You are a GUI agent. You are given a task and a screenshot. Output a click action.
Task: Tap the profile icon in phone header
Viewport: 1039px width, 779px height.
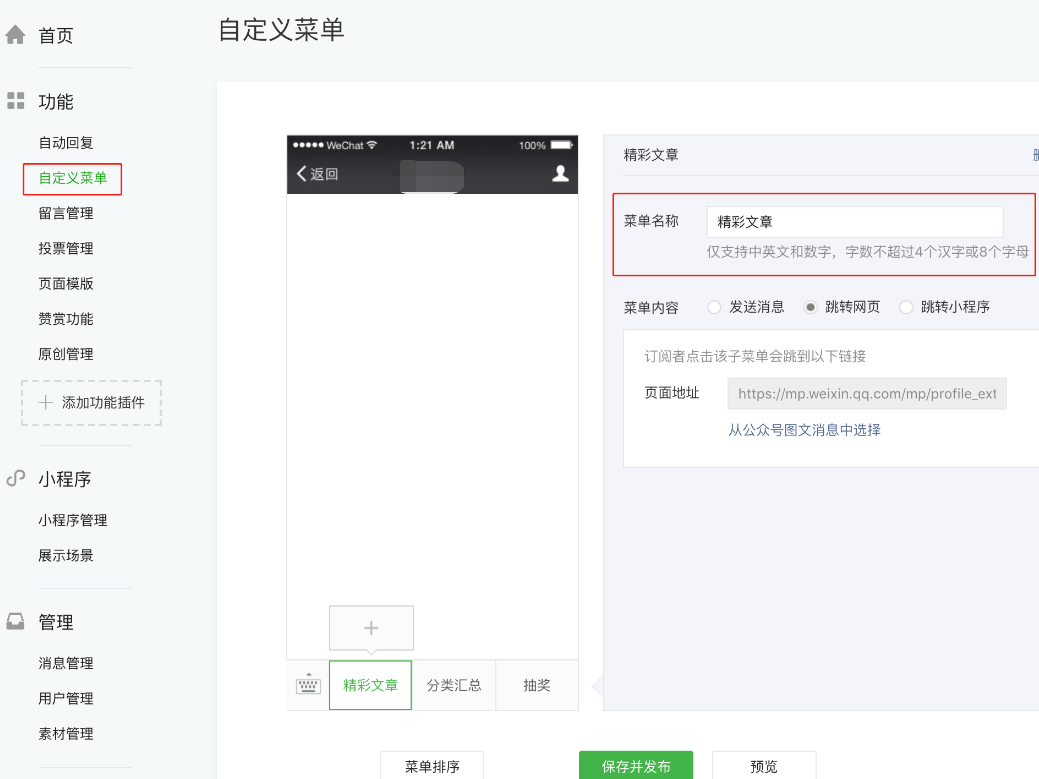560,173
